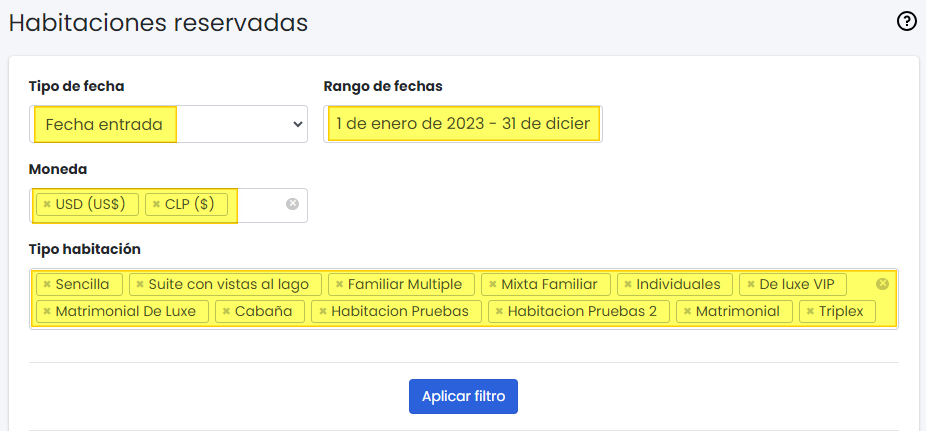Clear all room types with the circular x

[x=882, y=284]
